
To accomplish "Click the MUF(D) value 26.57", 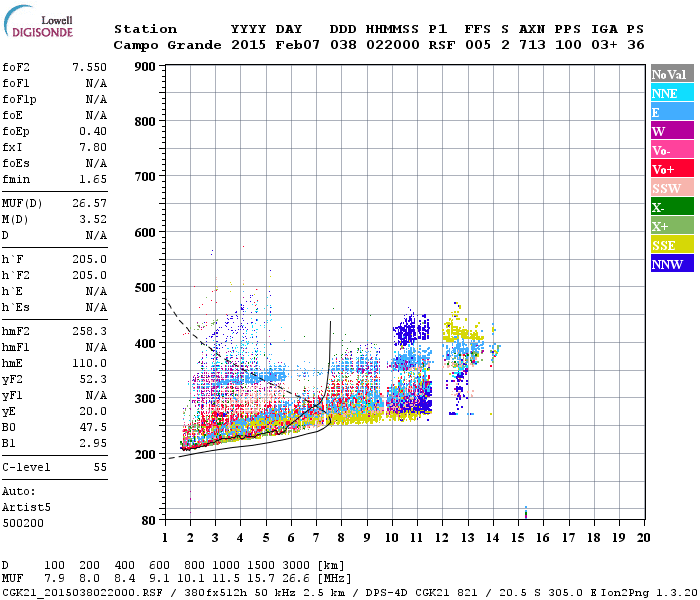I will pyautogui.click(x=90, y=203).
